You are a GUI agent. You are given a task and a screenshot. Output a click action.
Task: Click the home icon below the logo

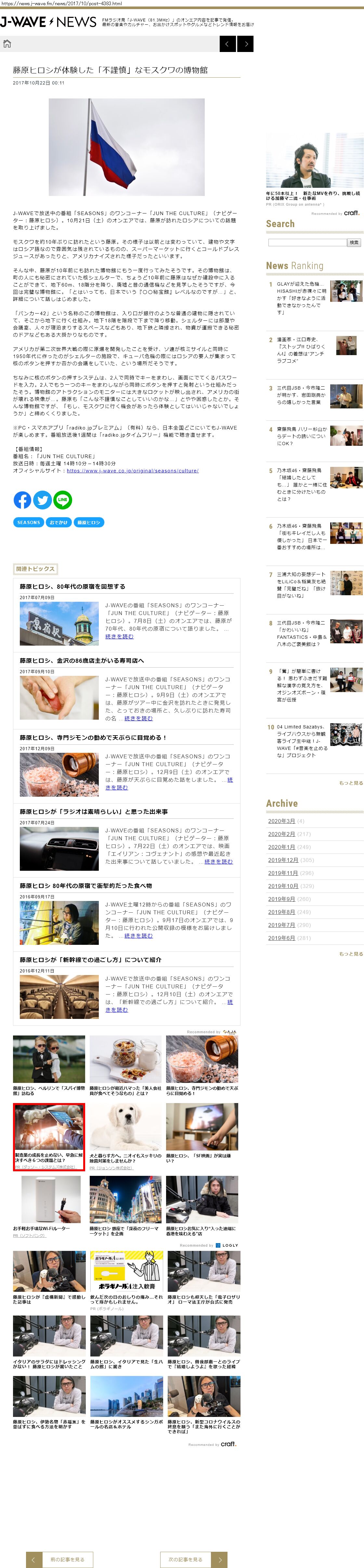[7, 44]
